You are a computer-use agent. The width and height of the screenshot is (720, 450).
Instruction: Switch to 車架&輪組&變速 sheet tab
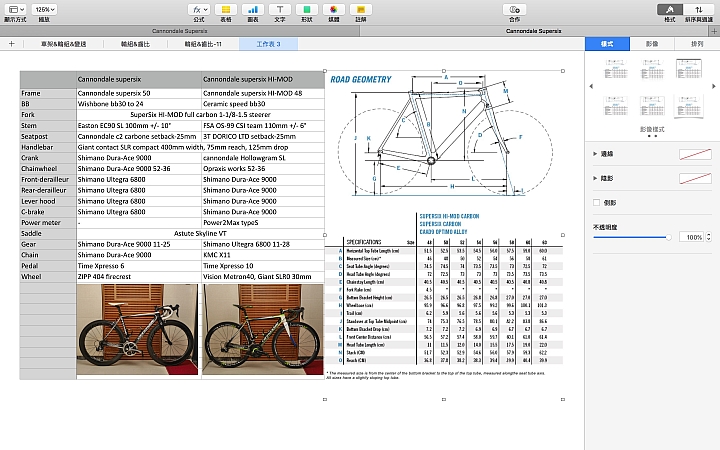(x=63, y=44)
